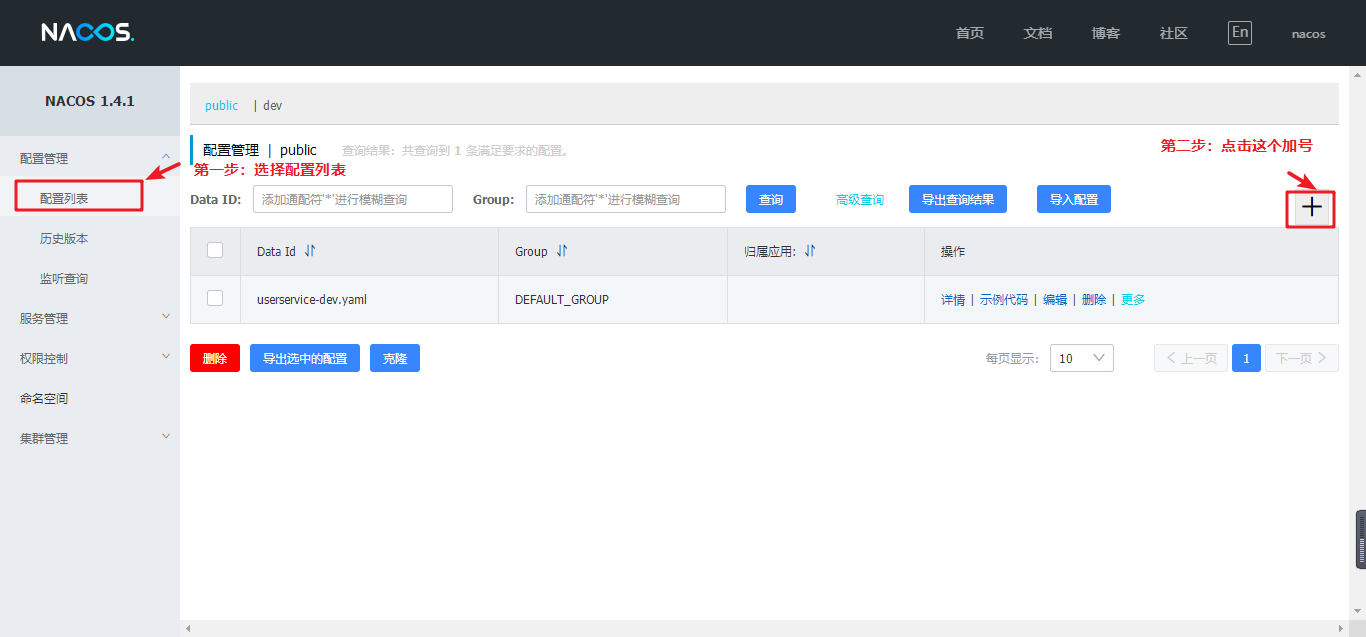
Task: Go to 首页 in top navigation
Action: pos(970,33)
